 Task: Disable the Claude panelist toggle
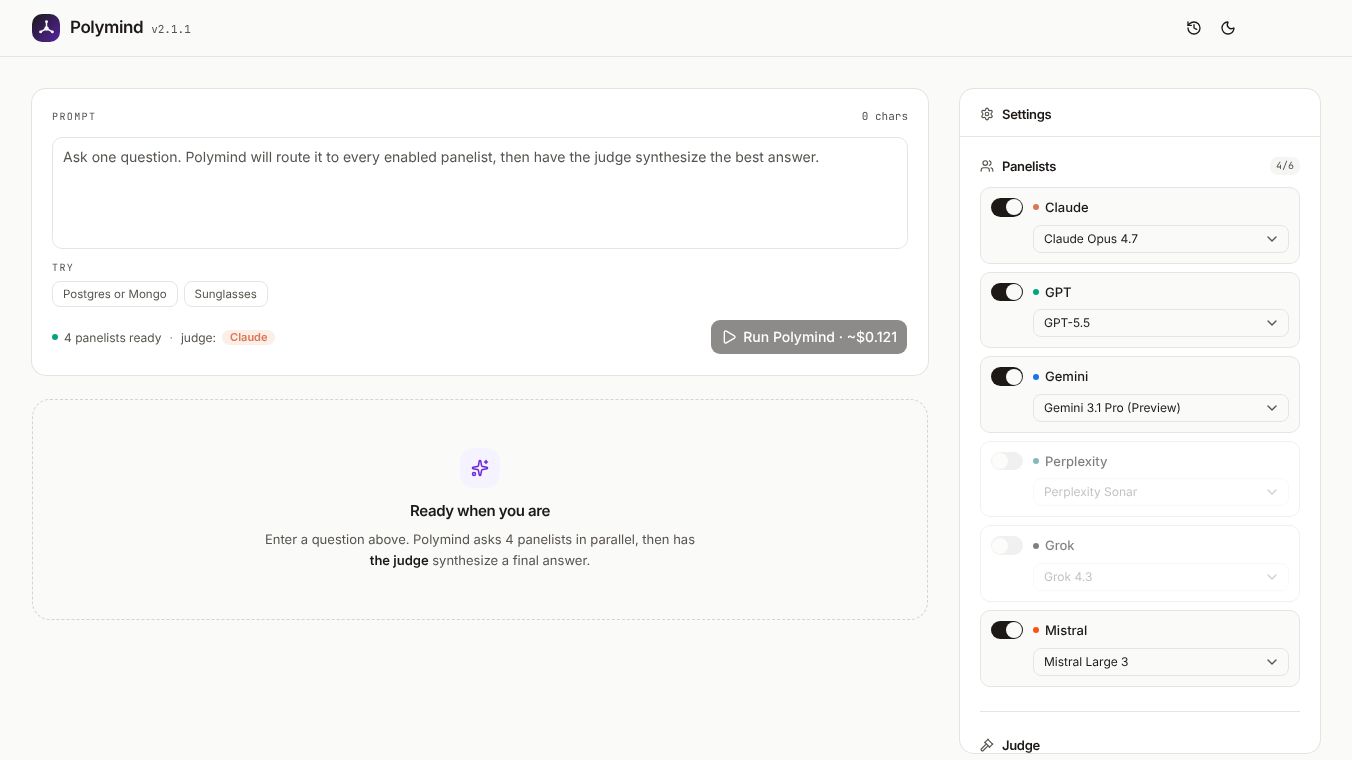[1007, 207]
